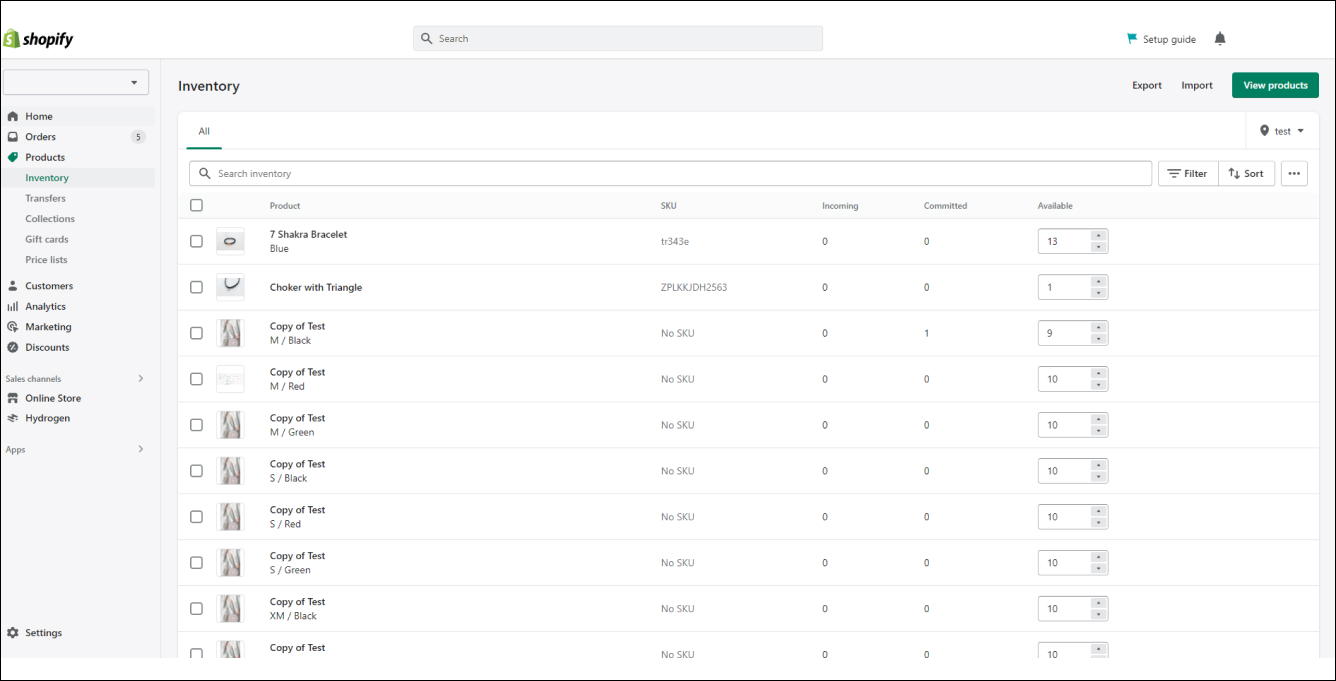This screenshot has width=1336, height=681.
Task: Click the Orders inbox icon in sidebar
Action: [x=13, y=137]
